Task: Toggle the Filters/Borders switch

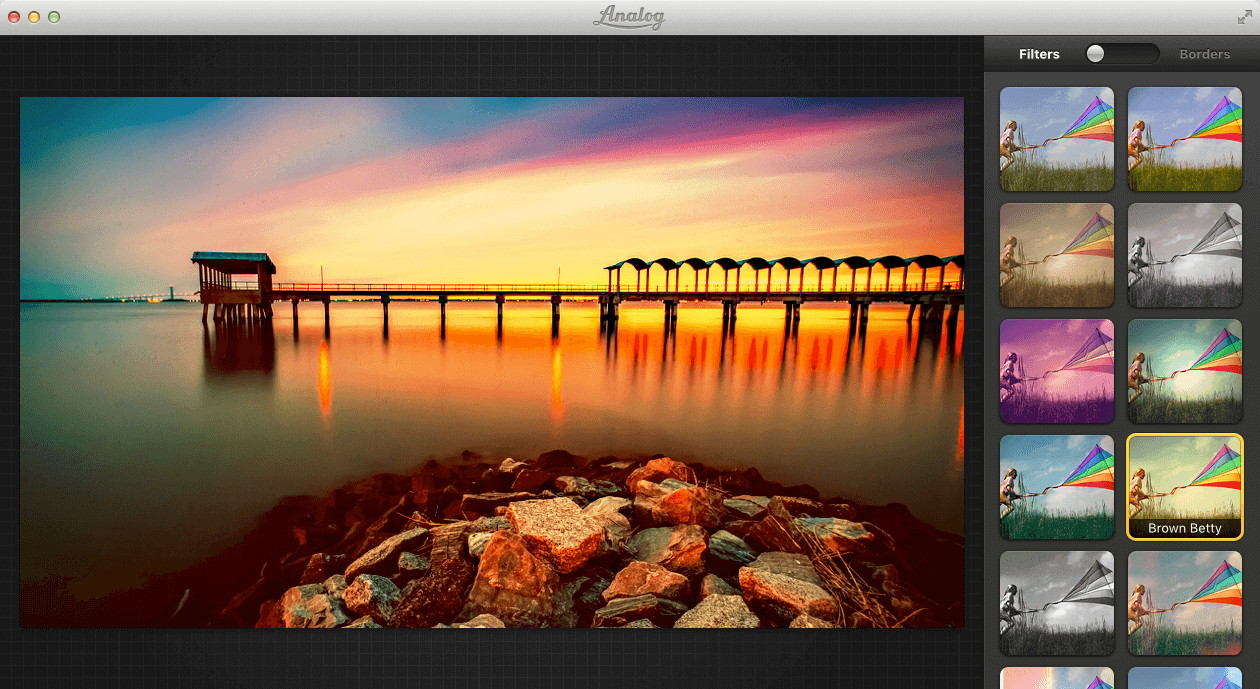Action: (x=1122, y=54)
